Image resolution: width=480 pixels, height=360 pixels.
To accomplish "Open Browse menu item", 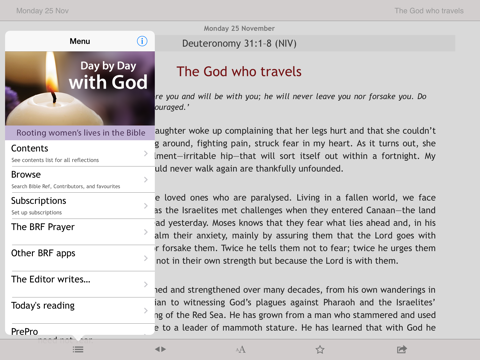I will pos(80,180).
